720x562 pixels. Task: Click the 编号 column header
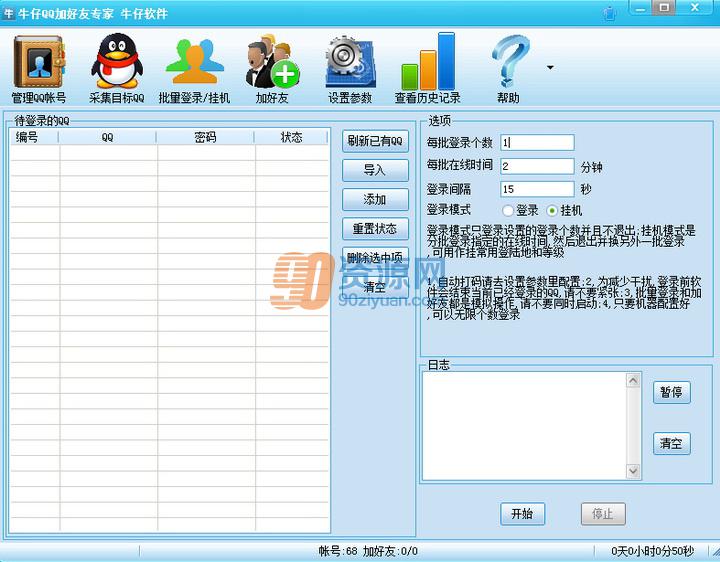[x=34, y=137]
